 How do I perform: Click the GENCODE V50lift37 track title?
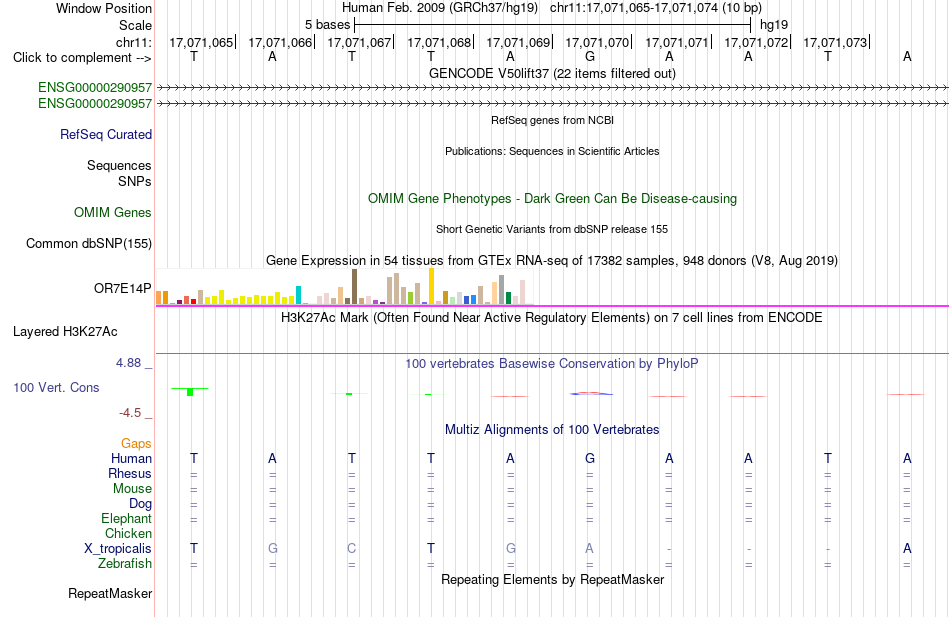(x=552, y=73)
